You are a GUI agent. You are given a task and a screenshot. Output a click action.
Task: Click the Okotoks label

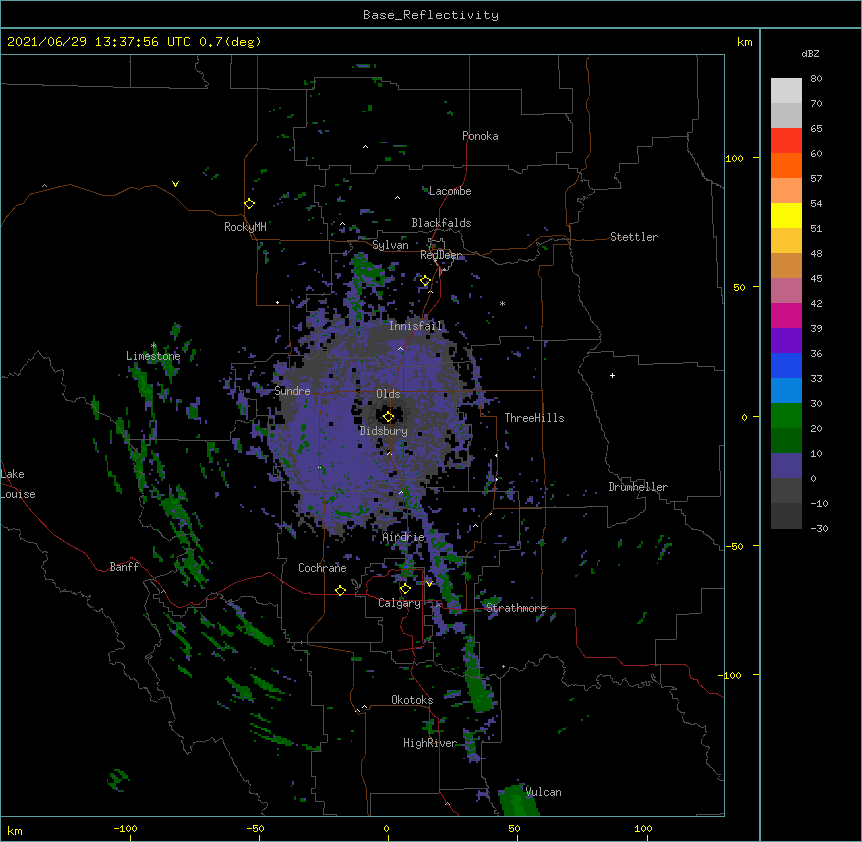click(x=412, y=700)
